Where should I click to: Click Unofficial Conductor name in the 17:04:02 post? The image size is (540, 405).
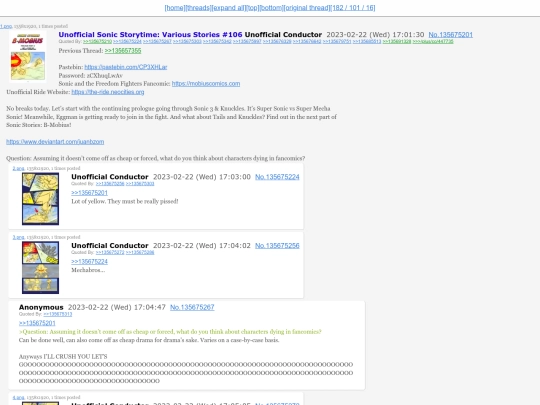[110, 246]
